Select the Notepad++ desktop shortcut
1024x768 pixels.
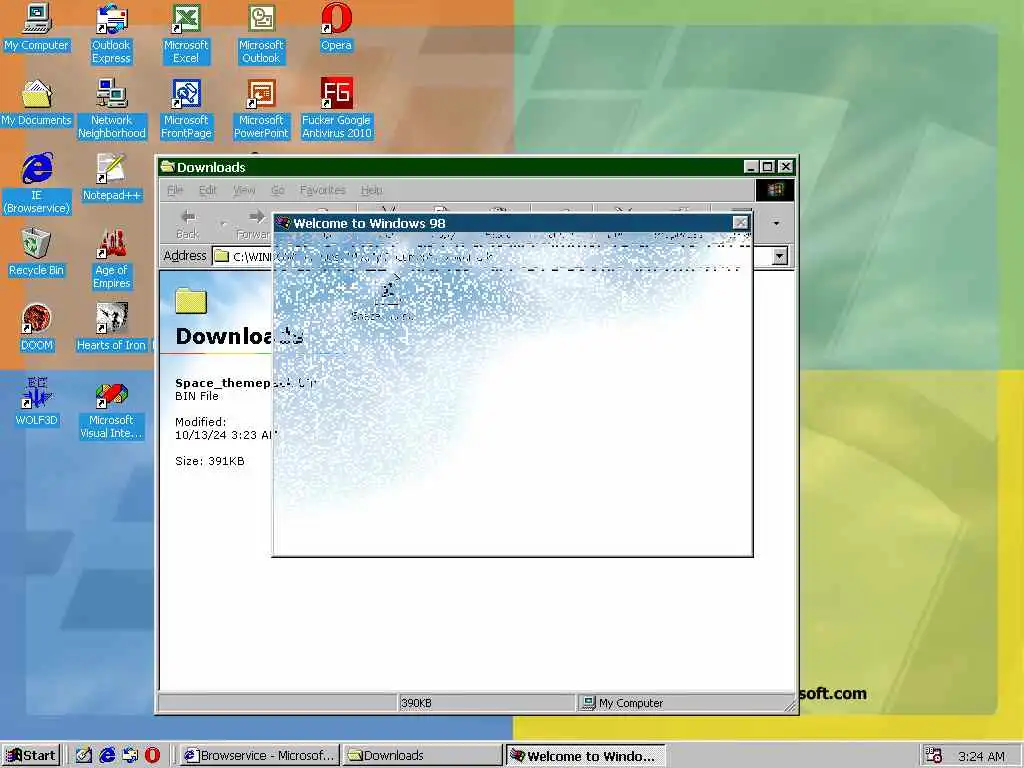point(112,178)
